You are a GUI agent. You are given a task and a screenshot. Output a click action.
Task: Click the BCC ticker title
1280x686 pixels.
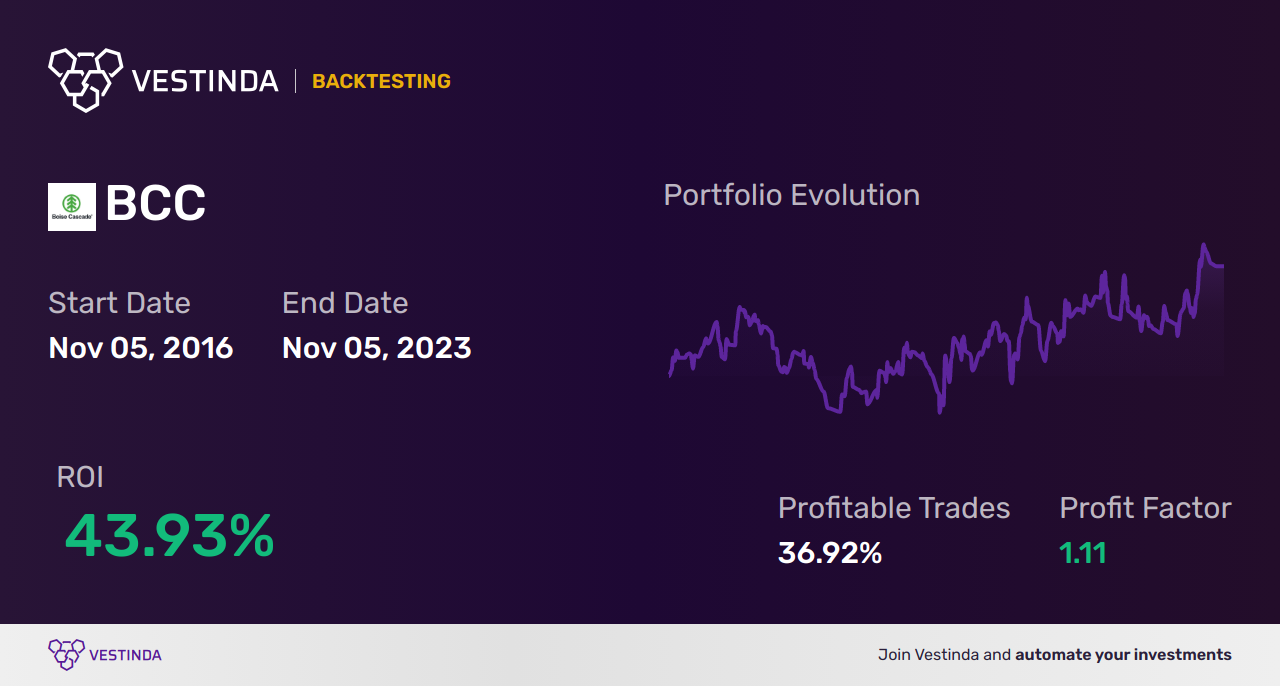point(155,205)
